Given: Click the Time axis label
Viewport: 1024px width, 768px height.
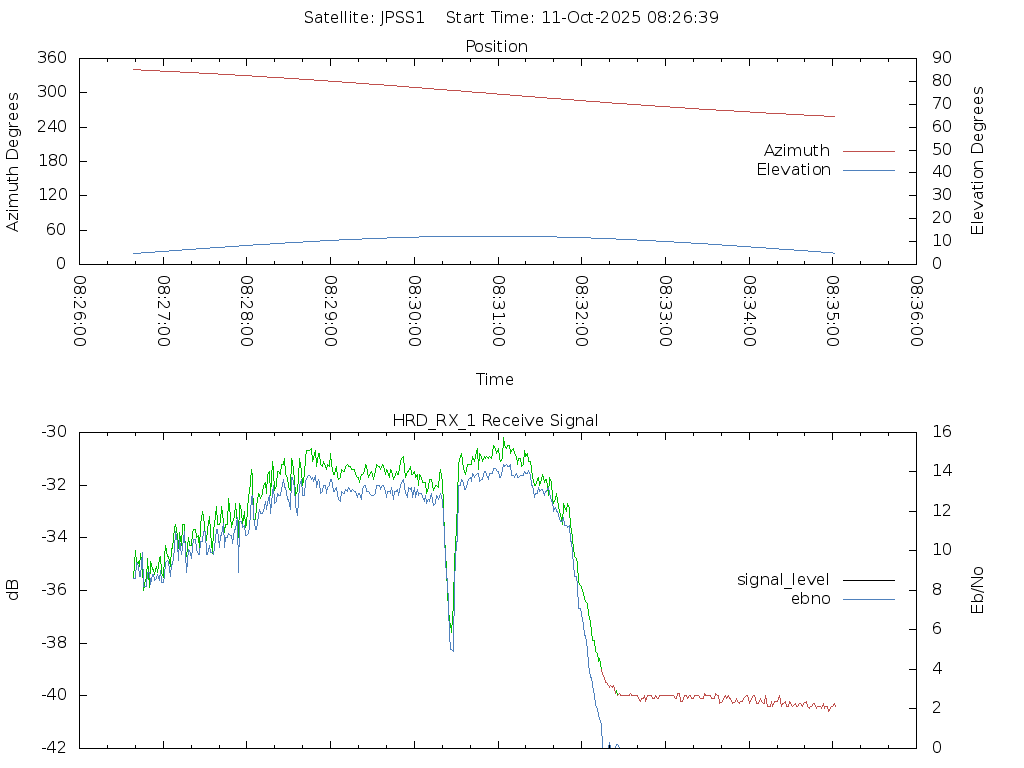Looking at the screenshot, I should pos(495,379).
